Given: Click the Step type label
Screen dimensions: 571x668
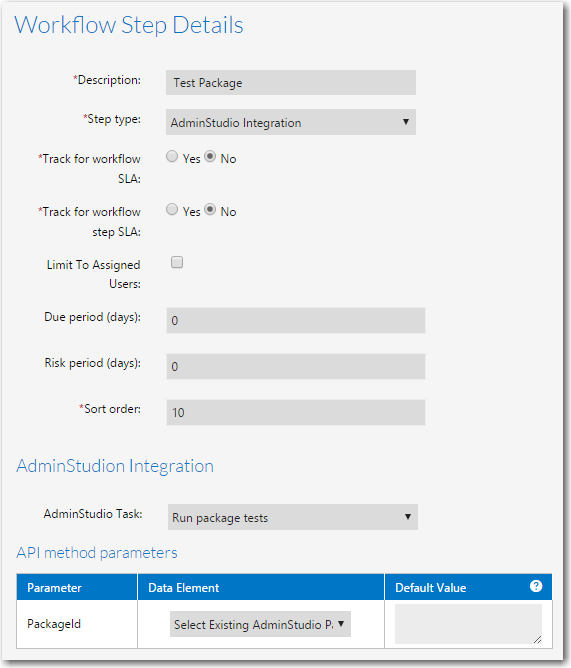Looking at the screenshot, I should [x=112, y=119].
